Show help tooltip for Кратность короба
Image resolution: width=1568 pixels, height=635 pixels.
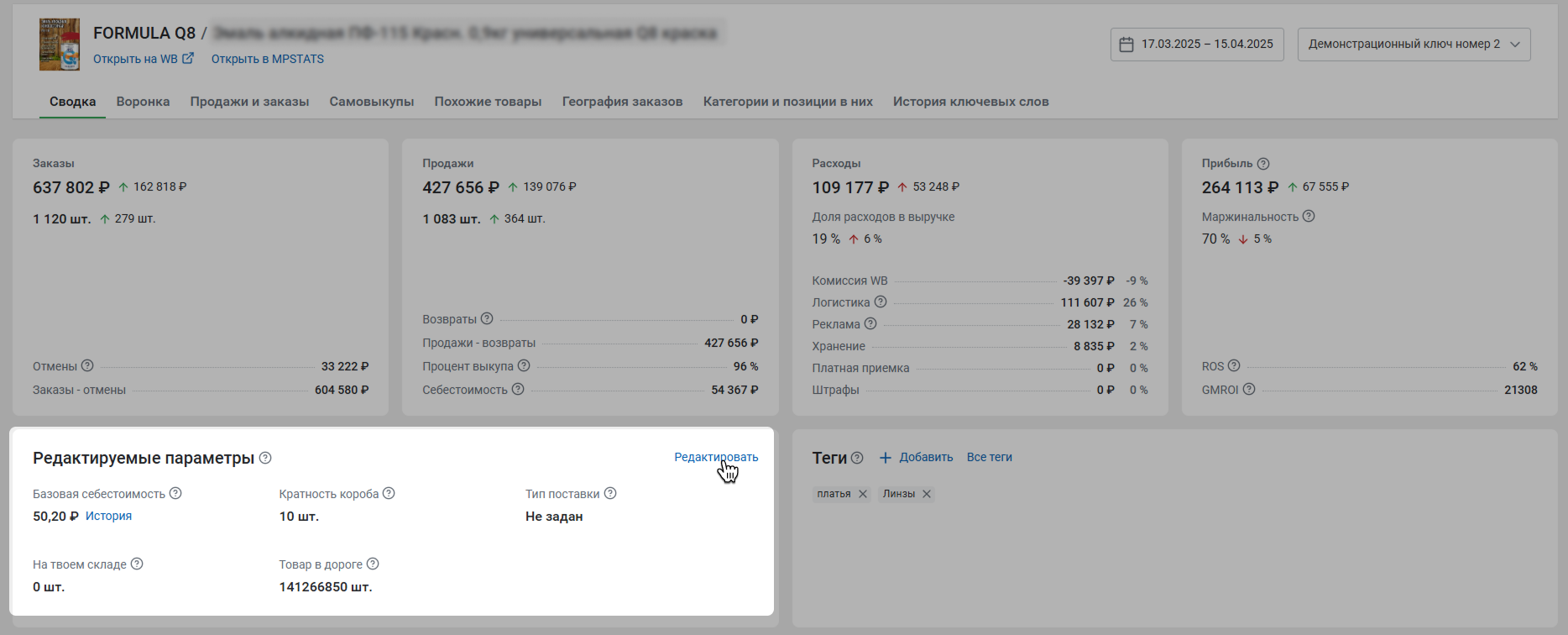click(x=389, y=494)
